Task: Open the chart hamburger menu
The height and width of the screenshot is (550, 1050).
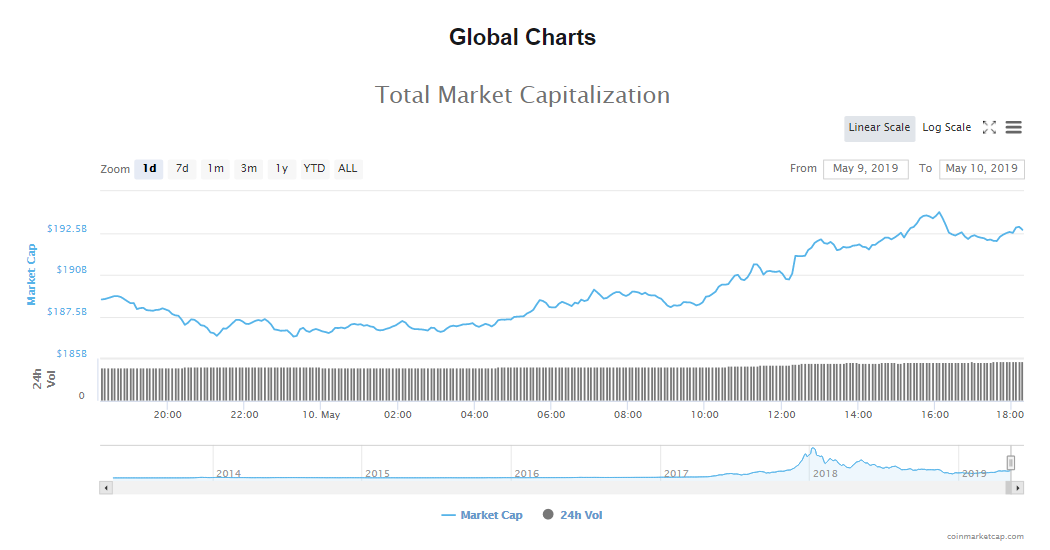Action: pyautogui.click(x=1013, y=127)
